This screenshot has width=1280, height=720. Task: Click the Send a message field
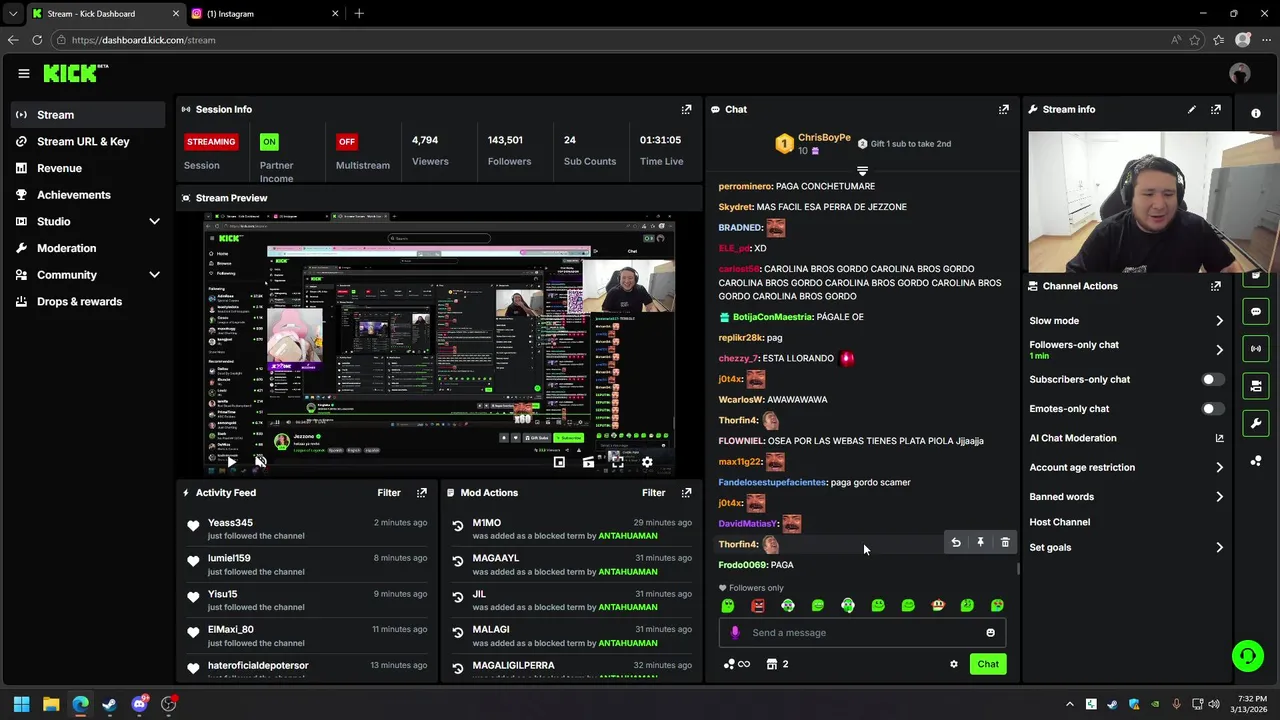(x=862, y=633)
